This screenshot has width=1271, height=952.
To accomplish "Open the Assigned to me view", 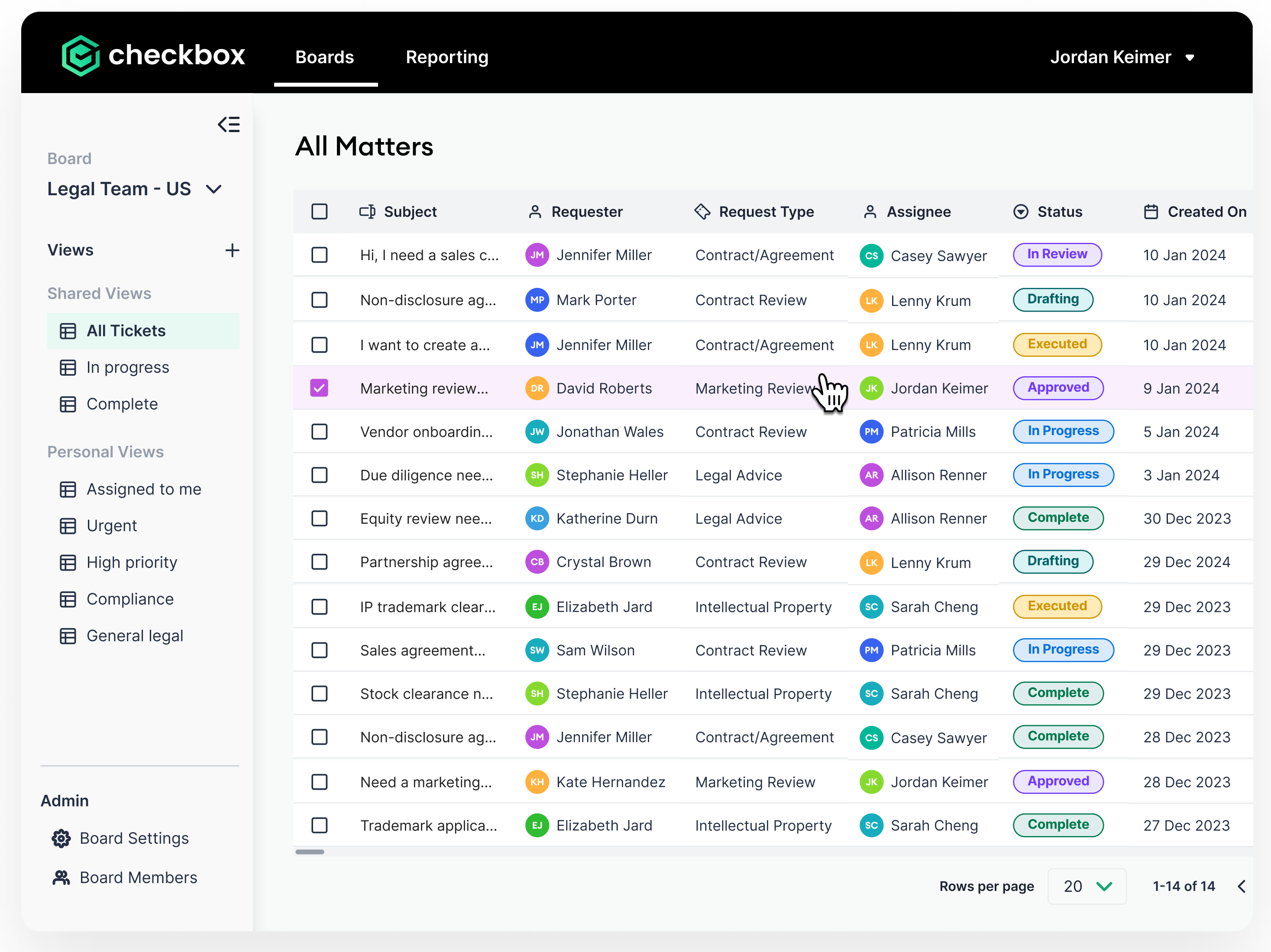I will point(144,490).
